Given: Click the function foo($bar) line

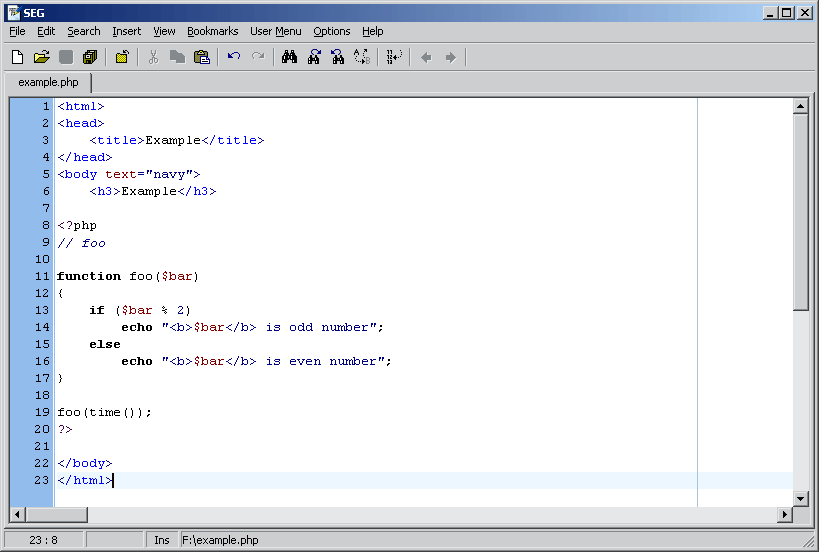Looking at the screenshot, I should point(128,276).
